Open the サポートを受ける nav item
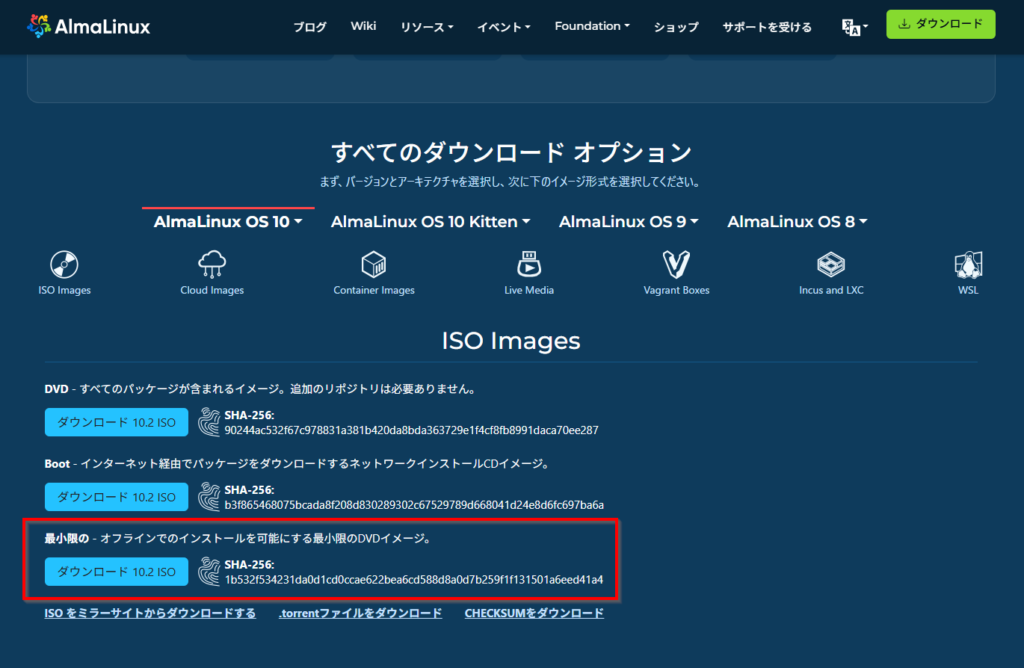The height and width of the screenshot is (668, 1024). click(767, 27)
